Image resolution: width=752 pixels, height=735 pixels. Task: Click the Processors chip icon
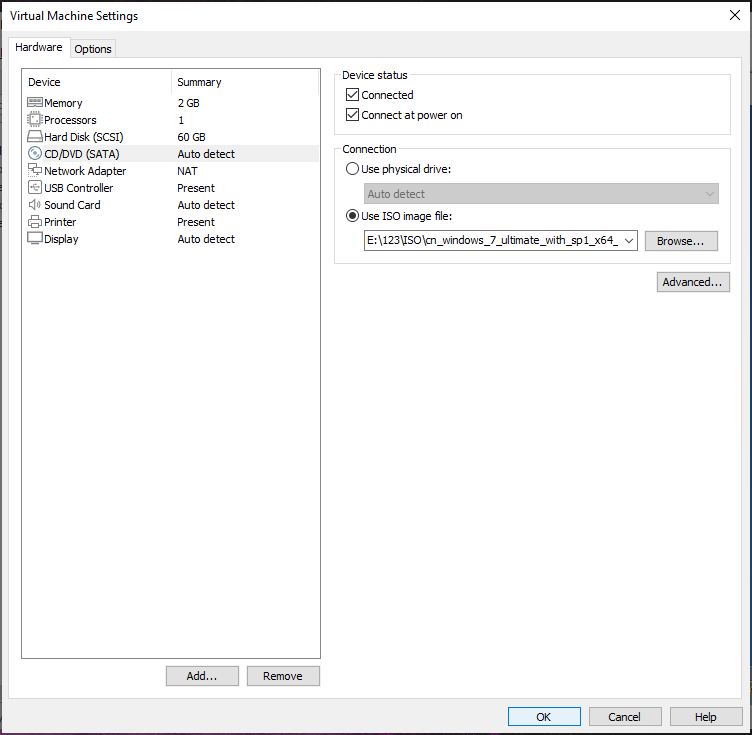[35, 119]
